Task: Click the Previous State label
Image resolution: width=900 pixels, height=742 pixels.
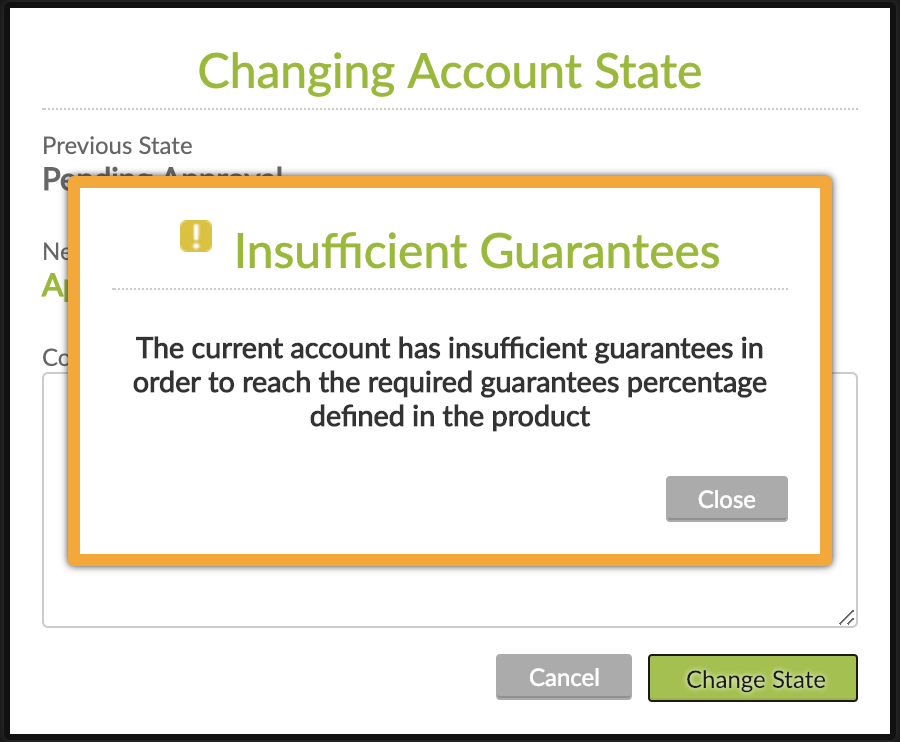Action: pyautogui.click(x=117, y=146)
